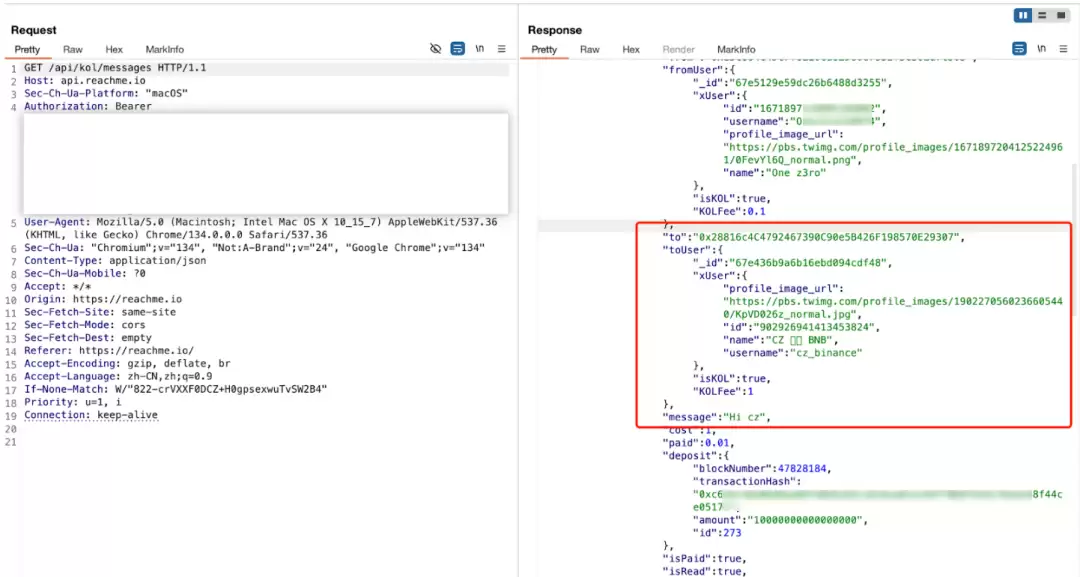The height and width of the screenshot is (577, 1080).
Task: Switch Request view to Raw tab
Action: 72,50
